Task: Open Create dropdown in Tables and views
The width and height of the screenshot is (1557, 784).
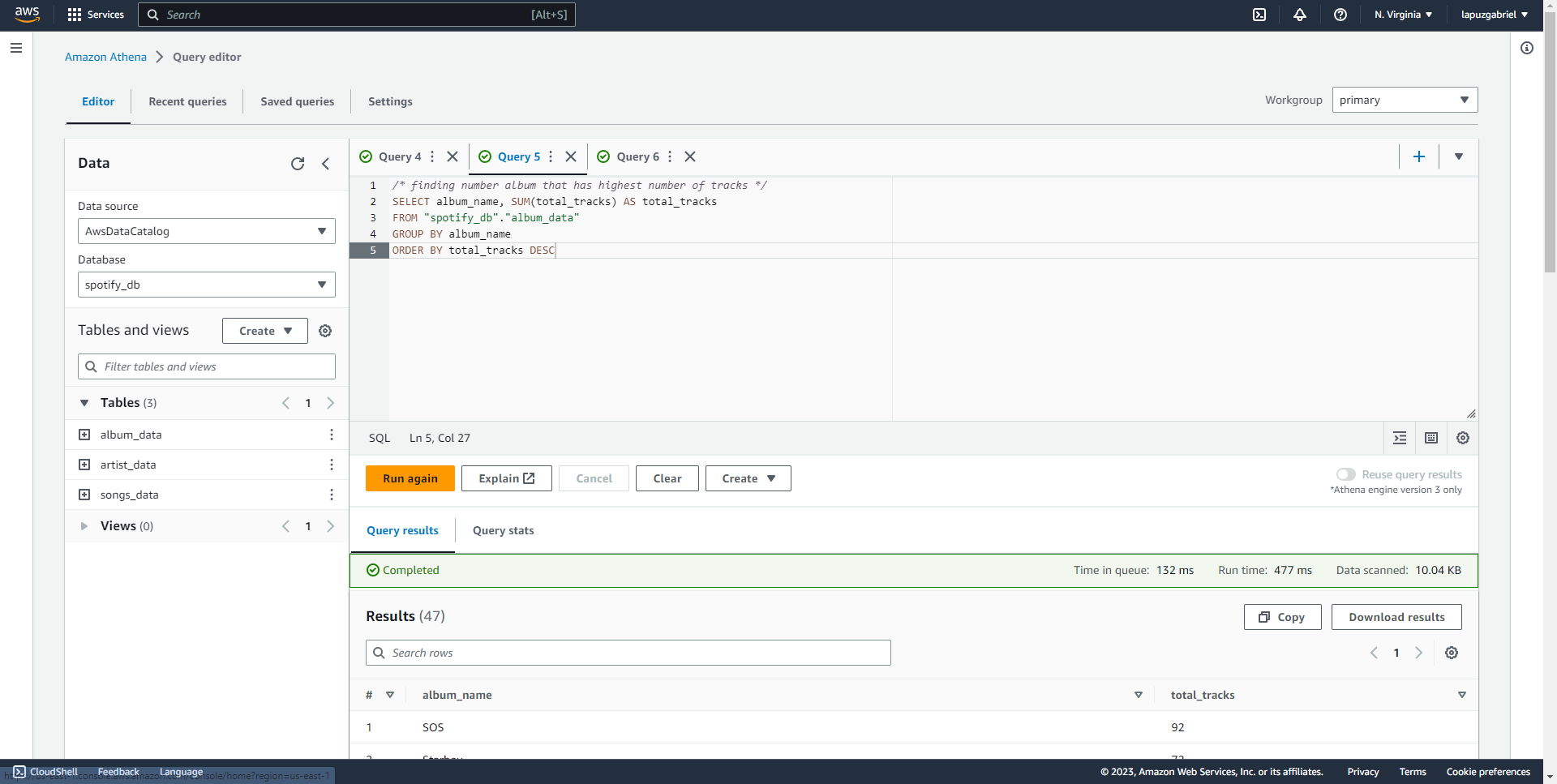Action: point(265,331)
